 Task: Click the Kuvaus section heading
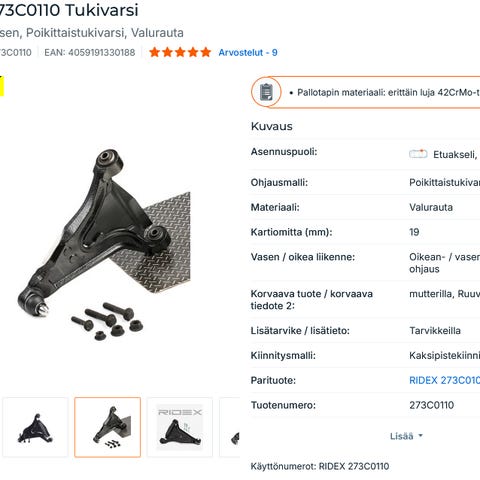(x=272, y=126)
